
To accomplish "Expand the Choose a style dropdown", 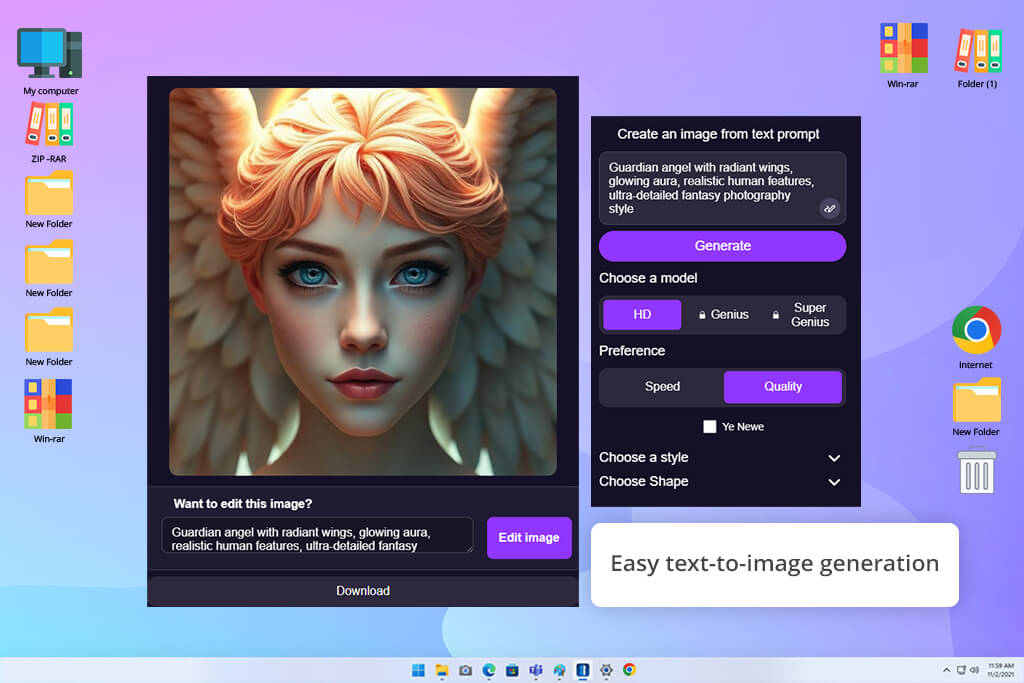I will (x=720, y=458).
